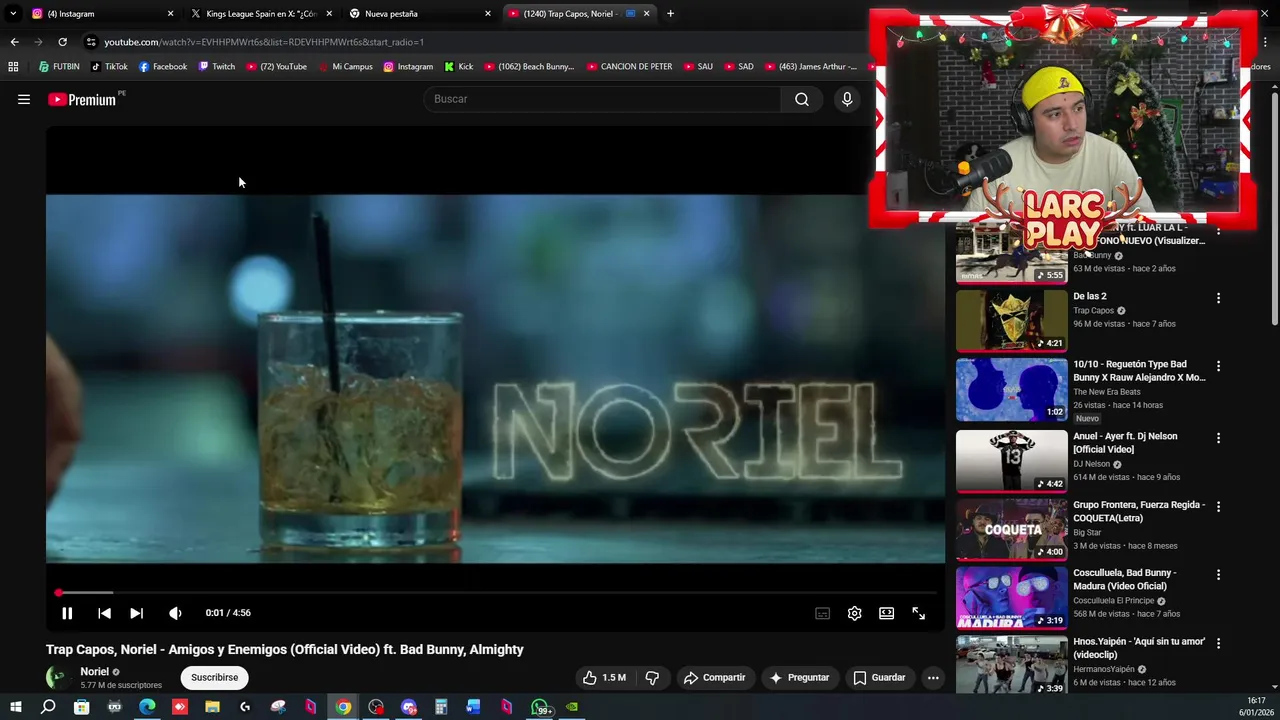
Task: Open Windows taskbar search
Action: (x=48, y=707)
